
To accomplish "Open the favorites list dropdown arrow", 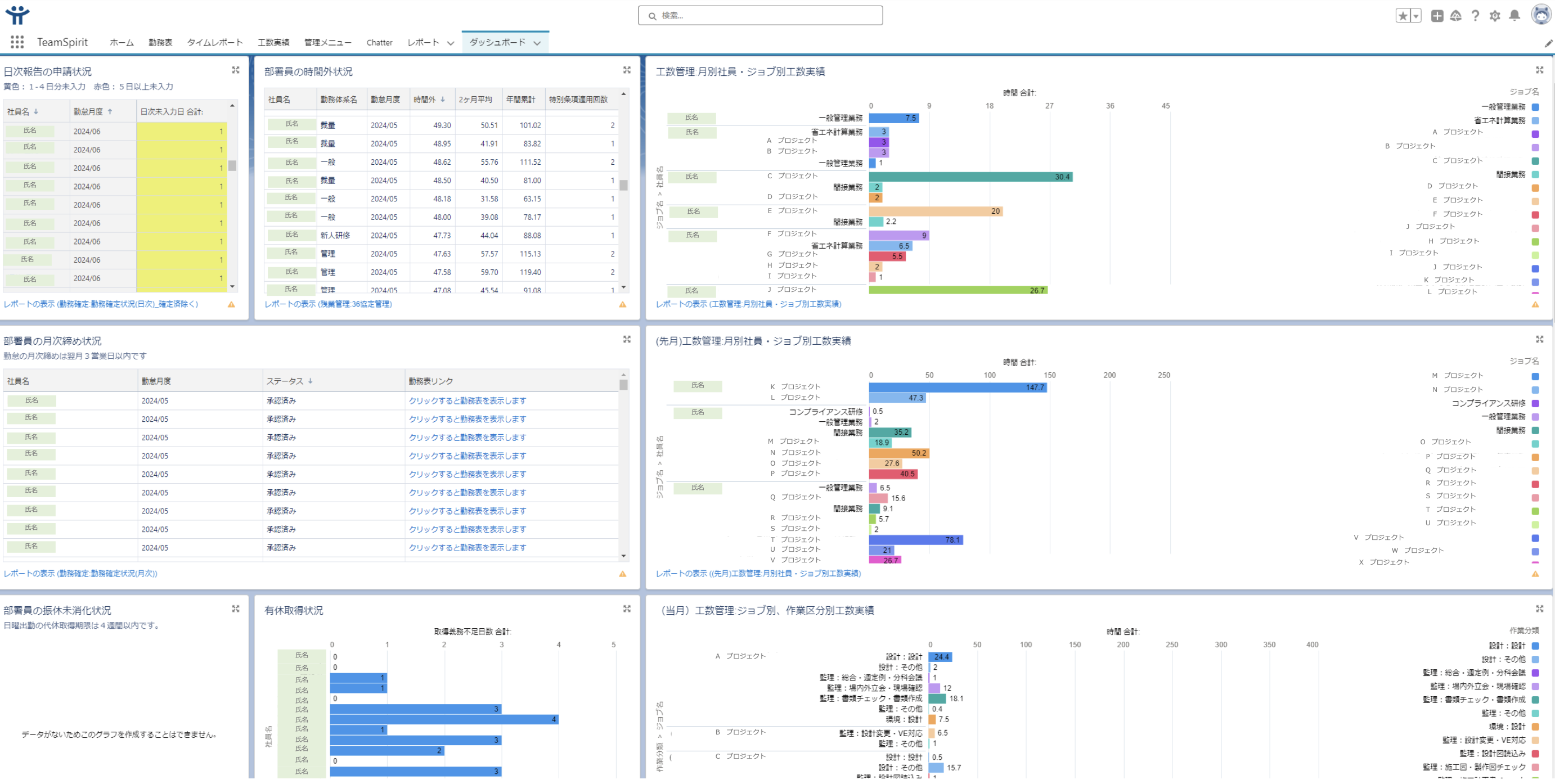I will [1416, 16].
